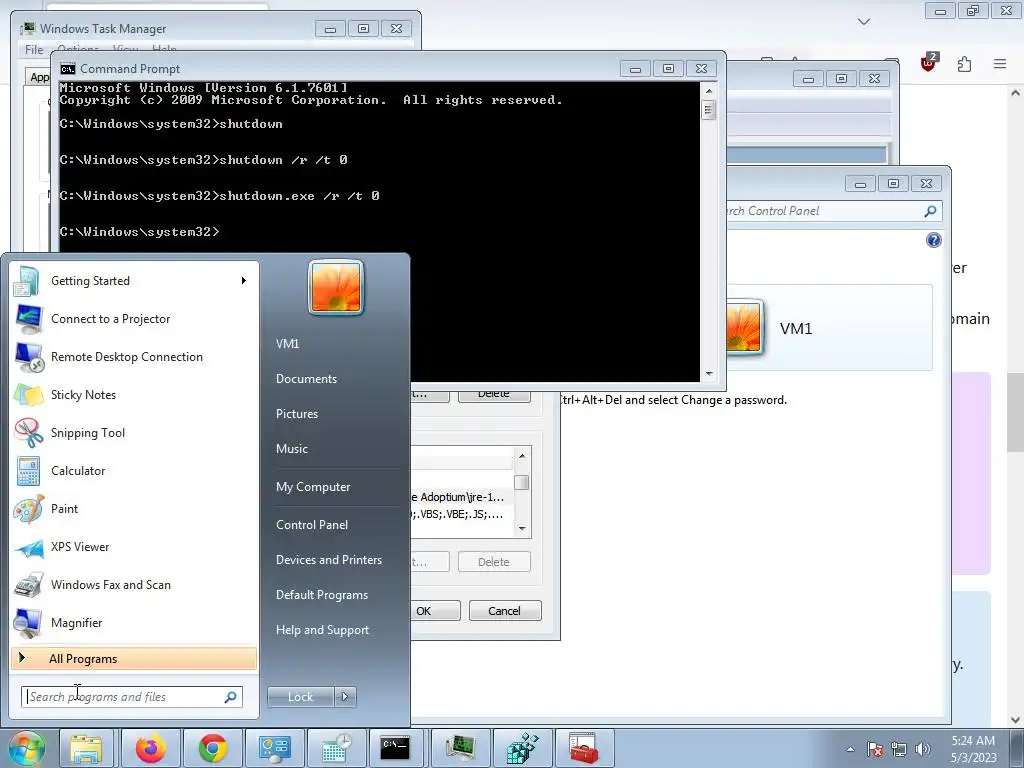The height and width of the screenshot is (768, 1024).
Task: Click the Control Panel search magnifier
Action: click(930, 211)
